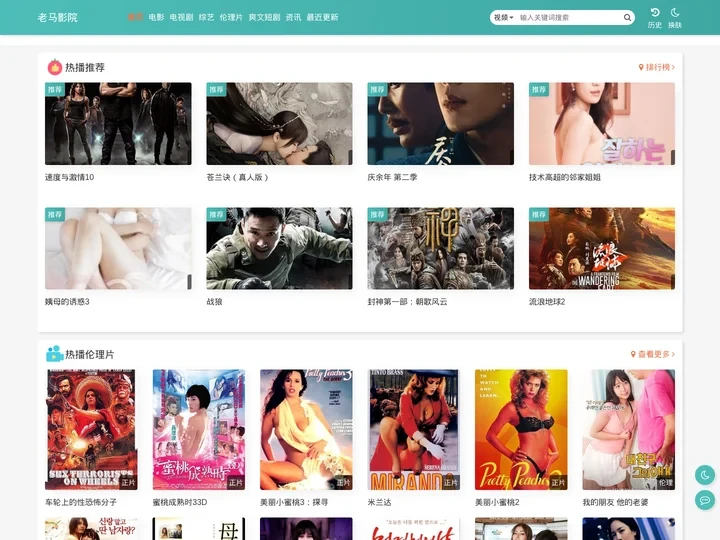Viewport: 720px width, 540px height.
Task: Click the 热播推荐 flame icon
Action: point(55,67)
